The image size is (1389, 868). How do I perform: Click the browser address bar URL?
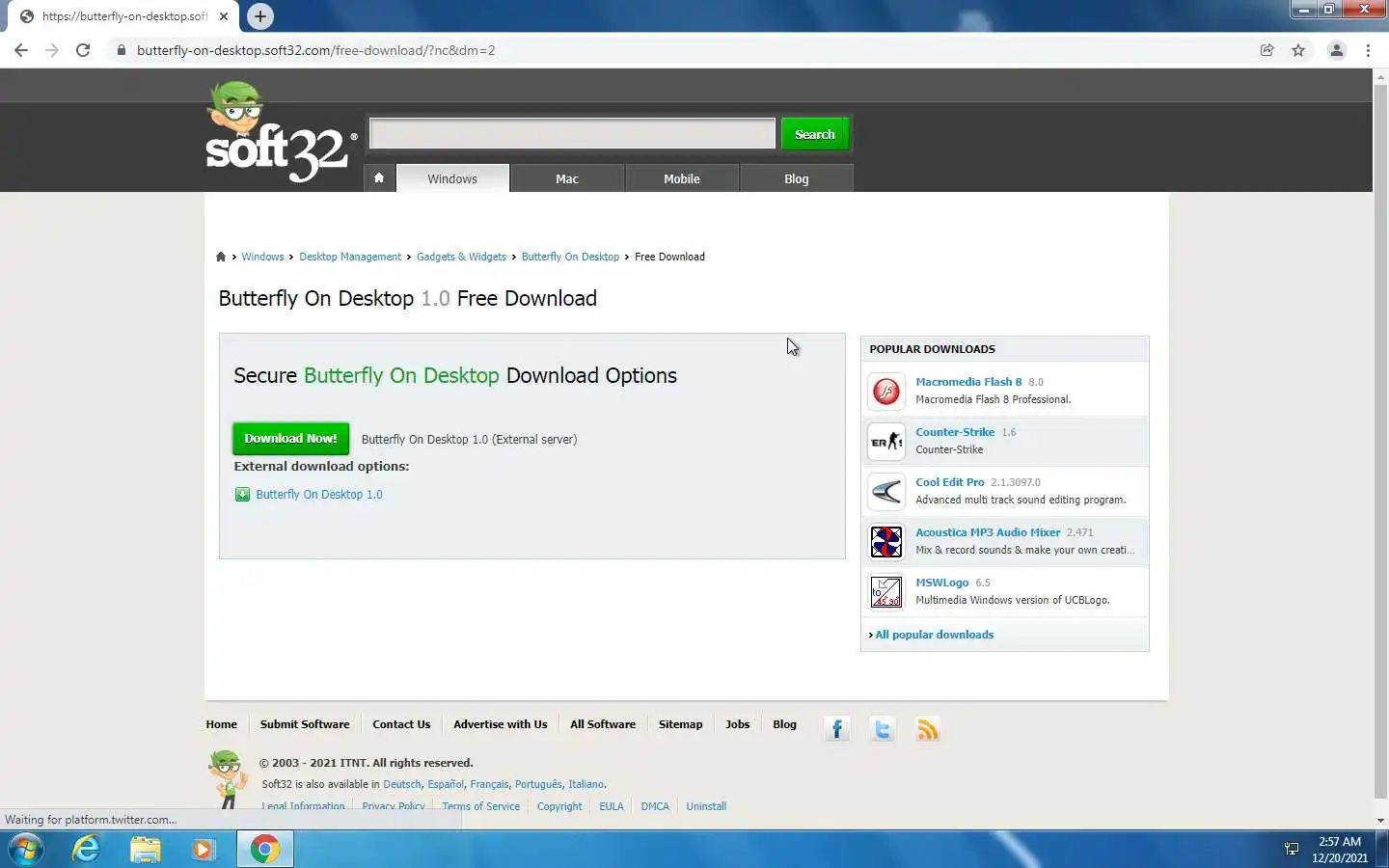(315, 50)
